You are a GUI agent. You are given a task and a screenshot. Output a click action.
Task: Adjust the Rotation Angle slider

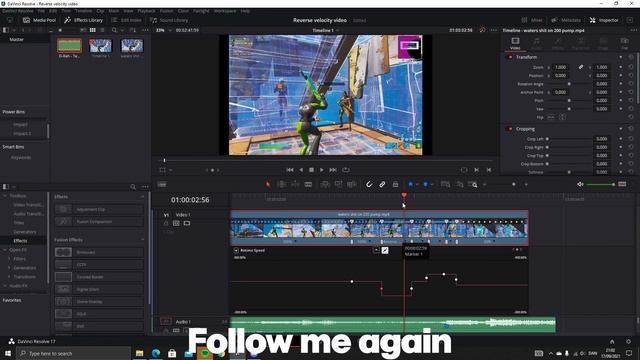click(569, 84)
